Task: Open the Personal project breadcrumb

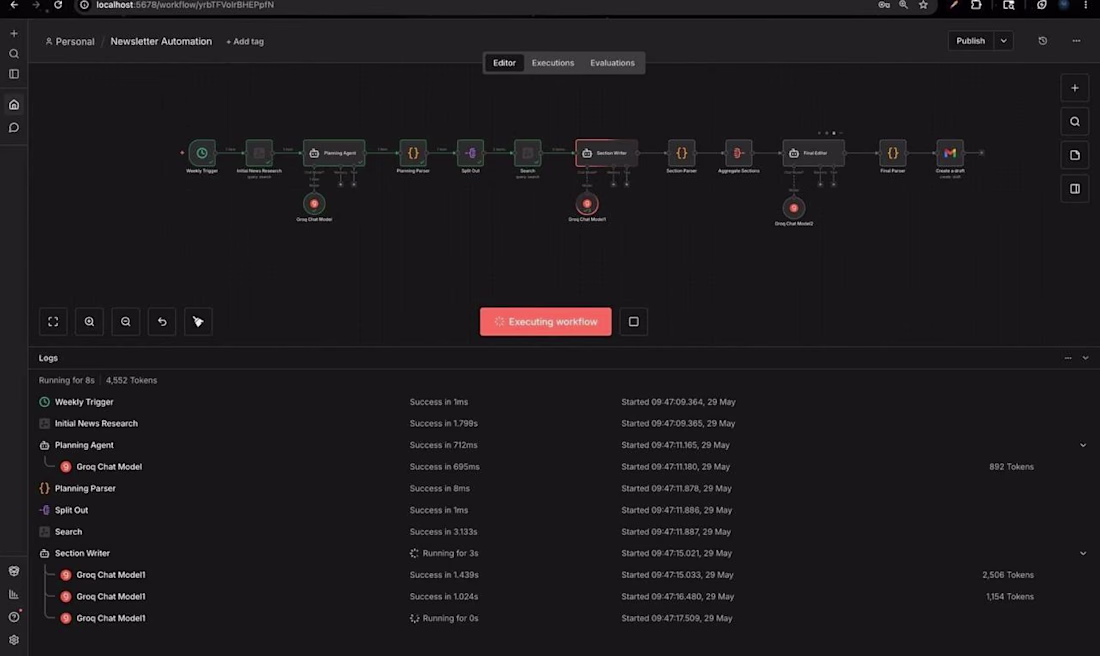Action: 69,41
